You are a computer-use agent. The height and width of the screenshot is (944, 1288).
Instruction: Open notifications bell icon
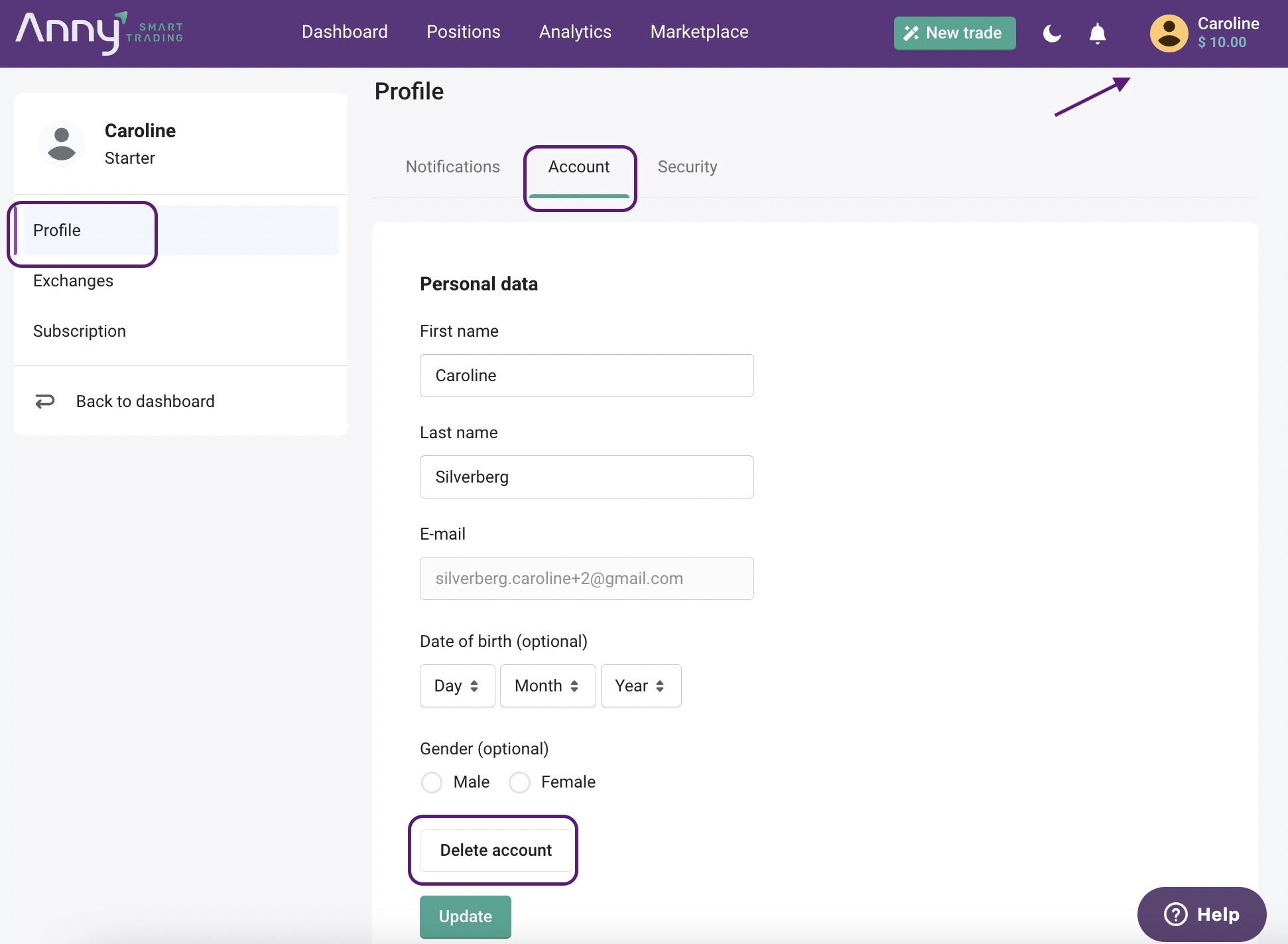pyautogui.click(x=1098, y=33)
